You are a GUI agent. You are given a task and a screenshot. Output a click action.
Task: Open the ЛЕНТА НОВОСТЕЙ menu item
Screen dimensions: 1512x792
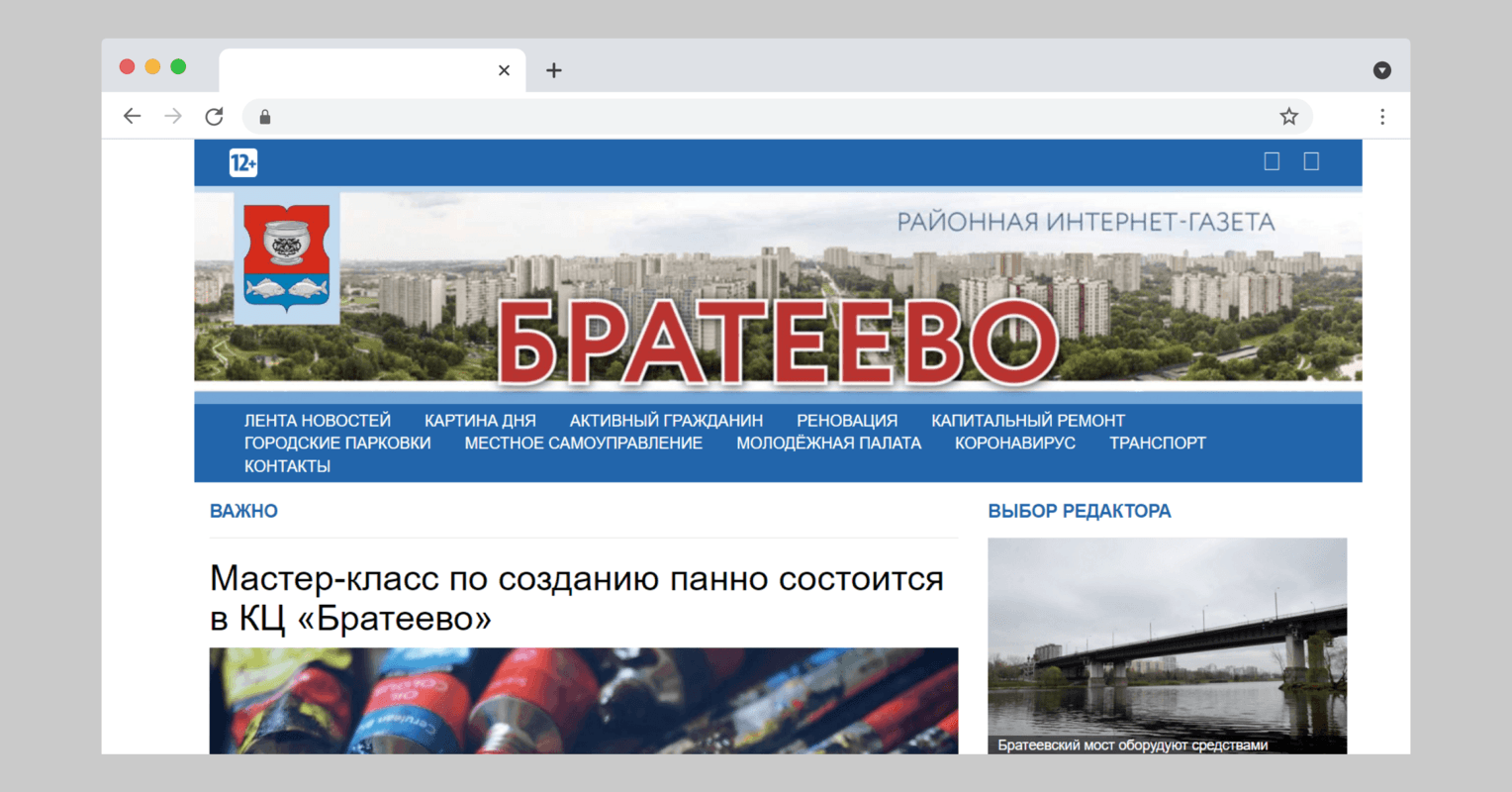tap(318, 421)
